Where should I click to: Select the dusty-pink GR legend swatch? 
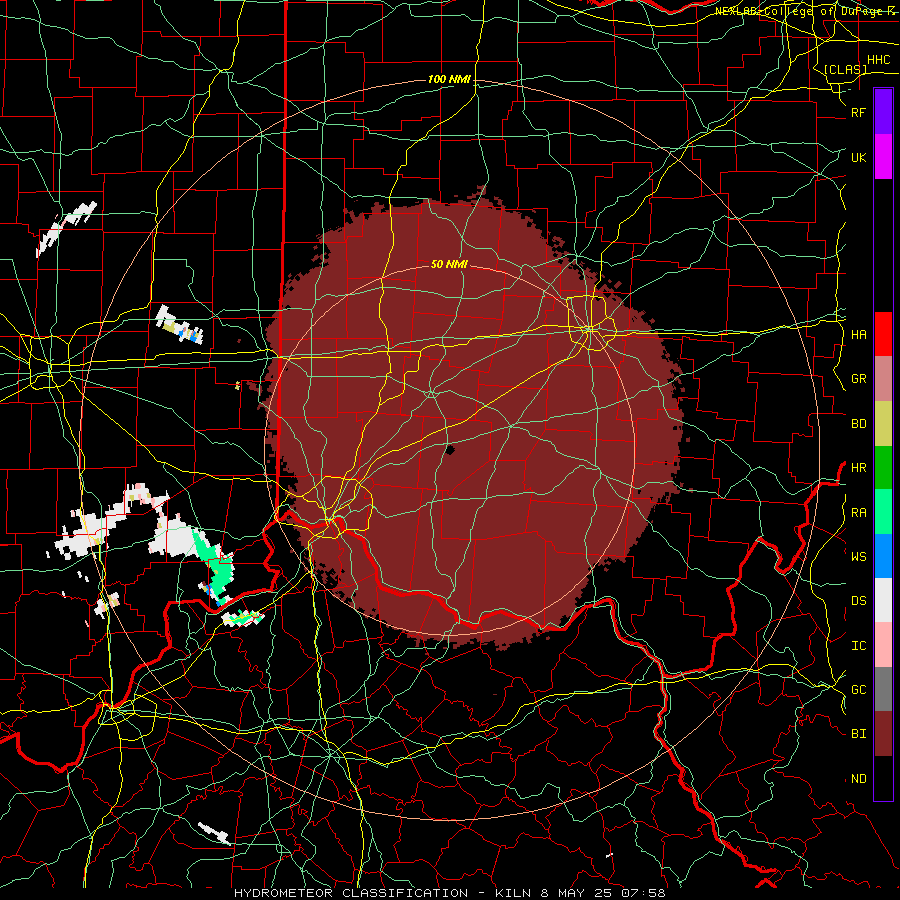pos(883,379)
